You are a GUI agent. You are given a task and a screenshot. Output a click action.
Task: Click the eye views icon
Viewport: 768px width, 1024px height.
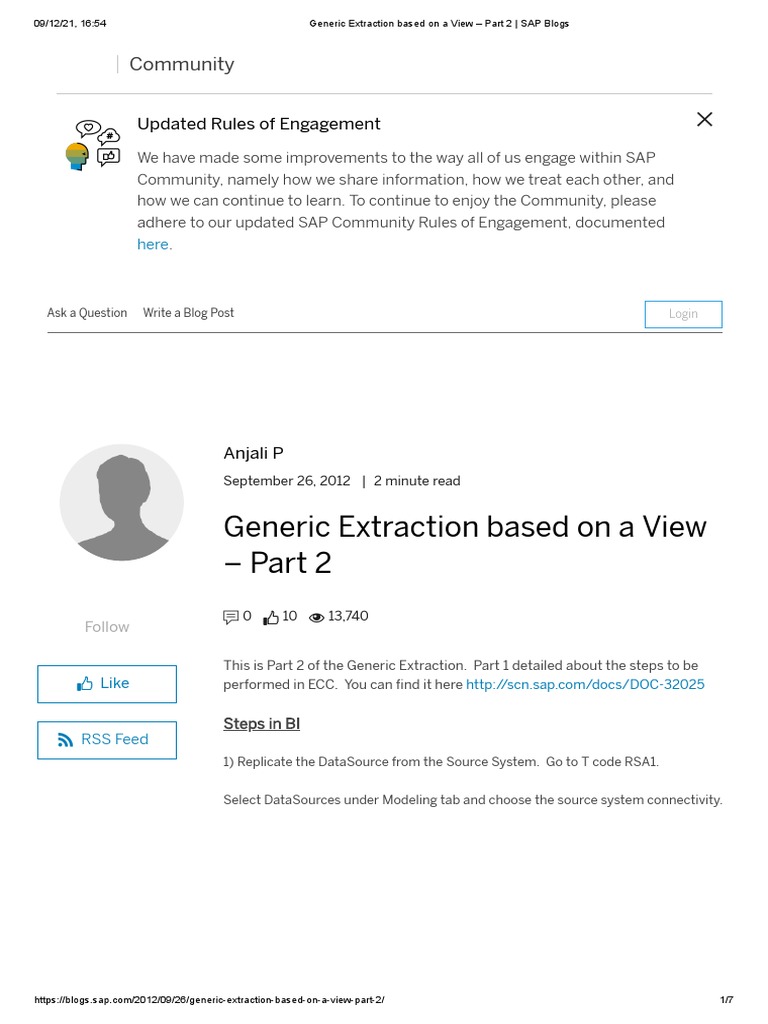317,617
